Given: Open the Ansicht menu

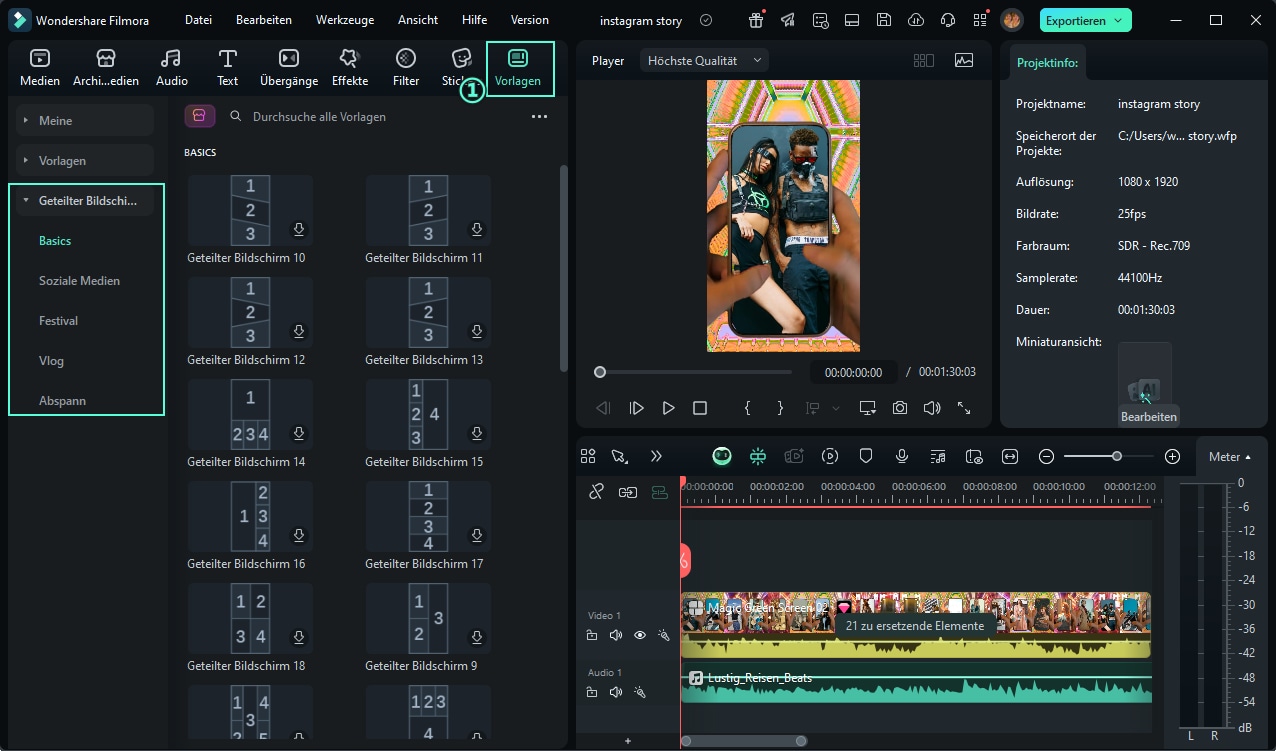Looking at the screenshot, I should coord(418,20).
